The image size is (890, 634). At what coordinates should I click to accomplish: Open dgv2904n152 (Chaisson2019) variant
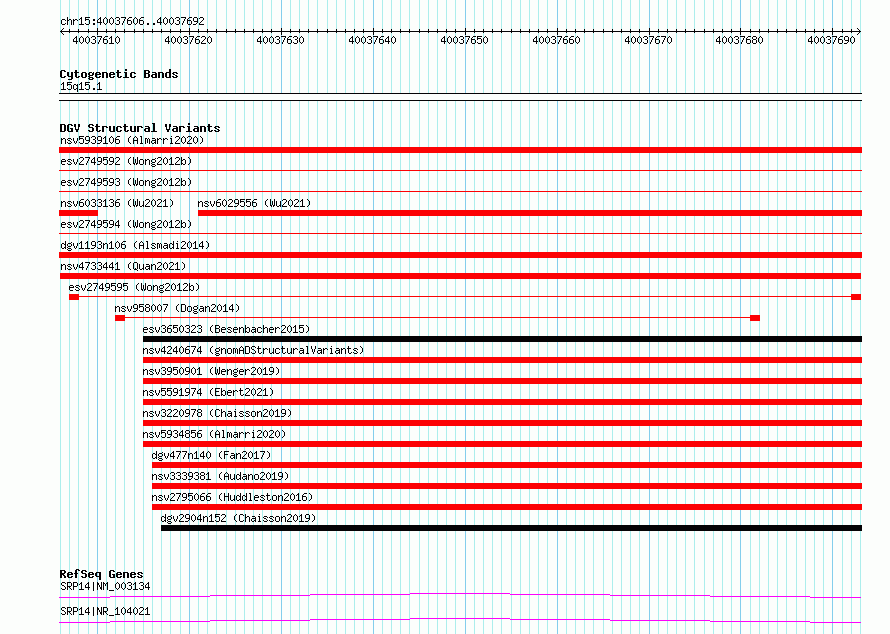(238, 518)
